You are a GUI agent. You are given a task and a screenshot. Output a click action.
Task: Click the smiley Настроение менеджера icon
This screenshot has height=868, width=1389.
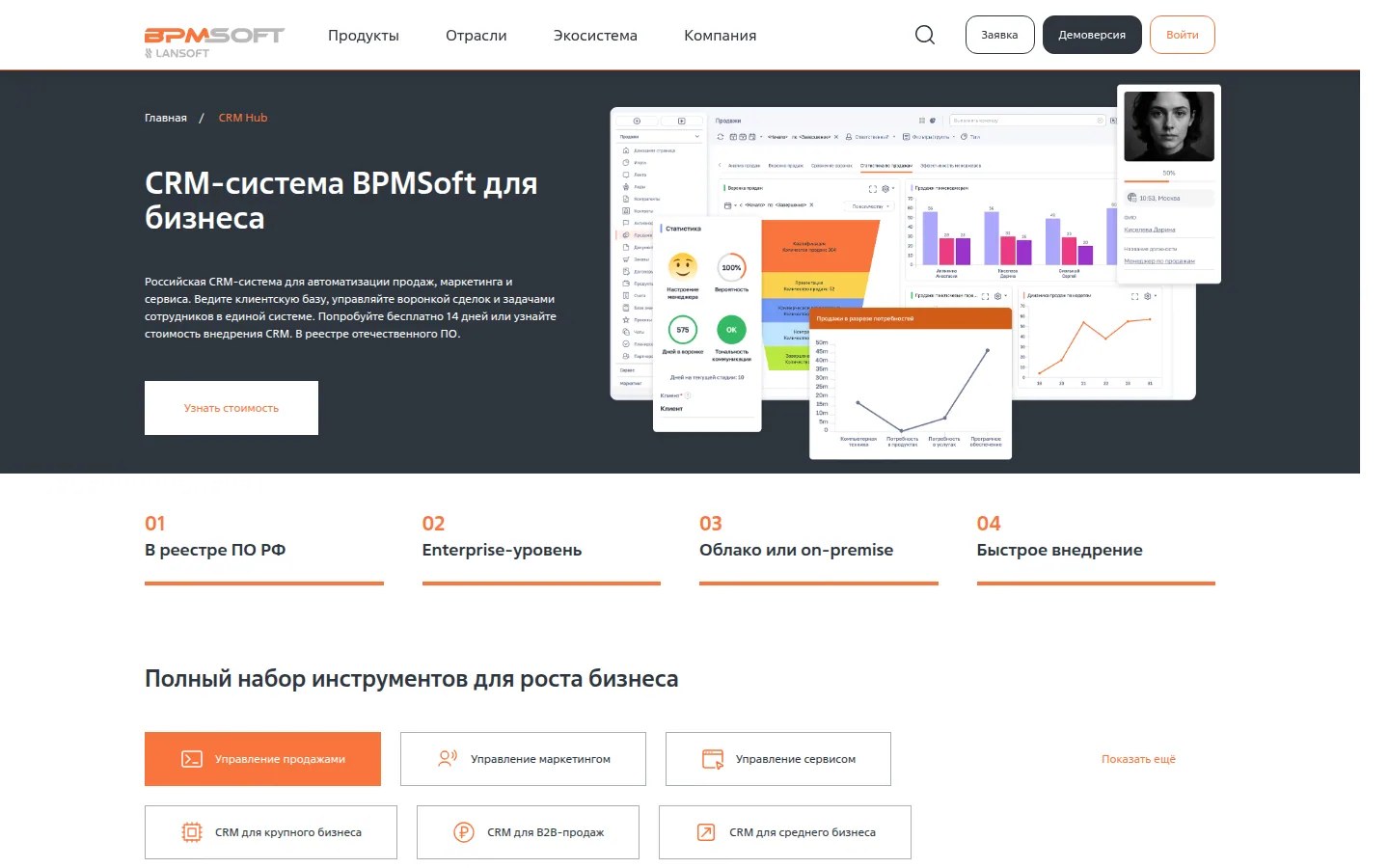coord(683,266)
